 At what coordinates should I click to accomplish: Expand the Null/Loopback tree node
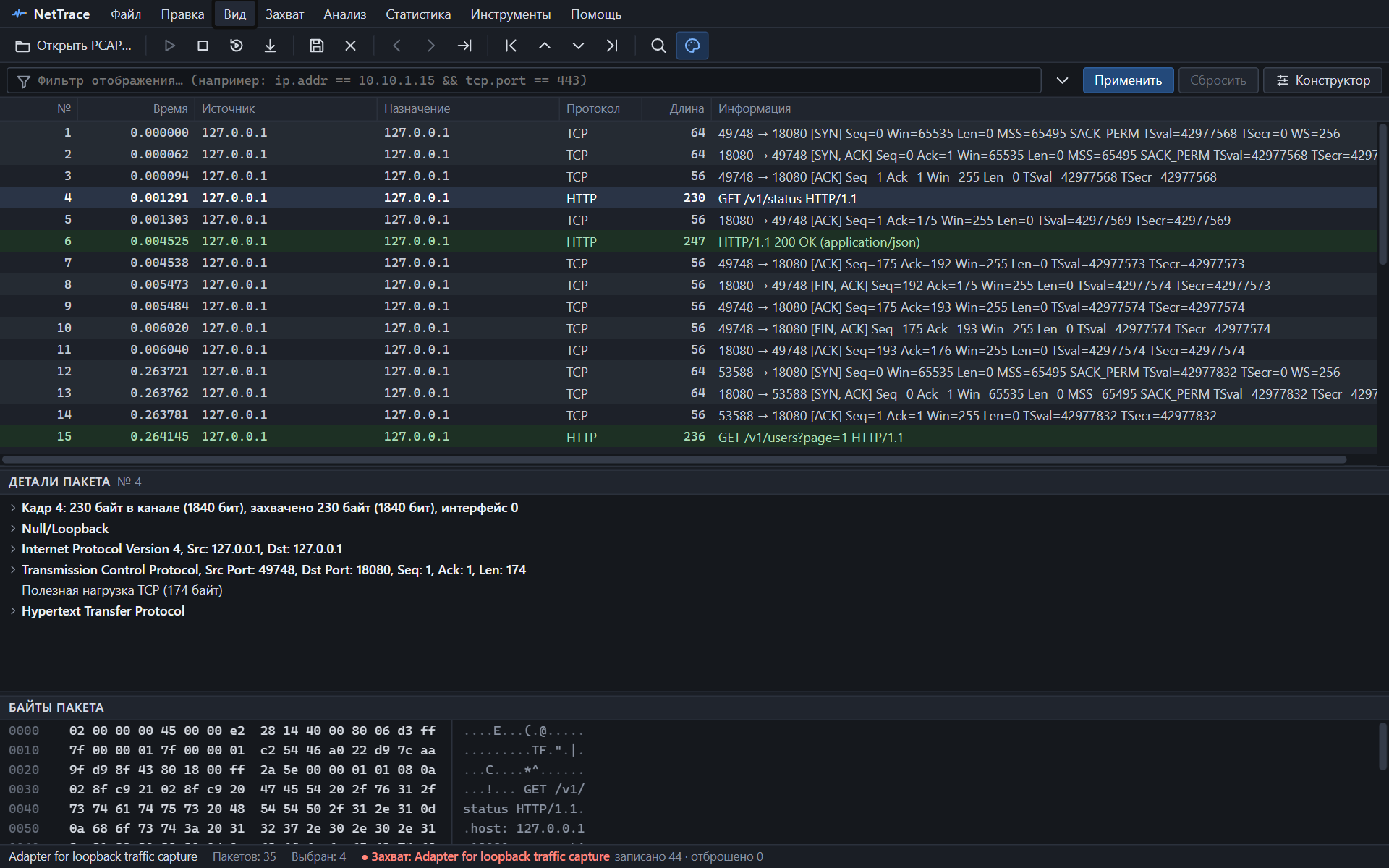[13, 529]
